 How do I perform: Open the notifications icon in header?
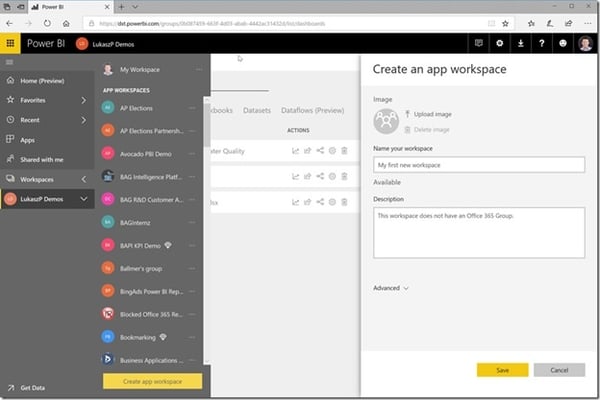pos(478,43)
